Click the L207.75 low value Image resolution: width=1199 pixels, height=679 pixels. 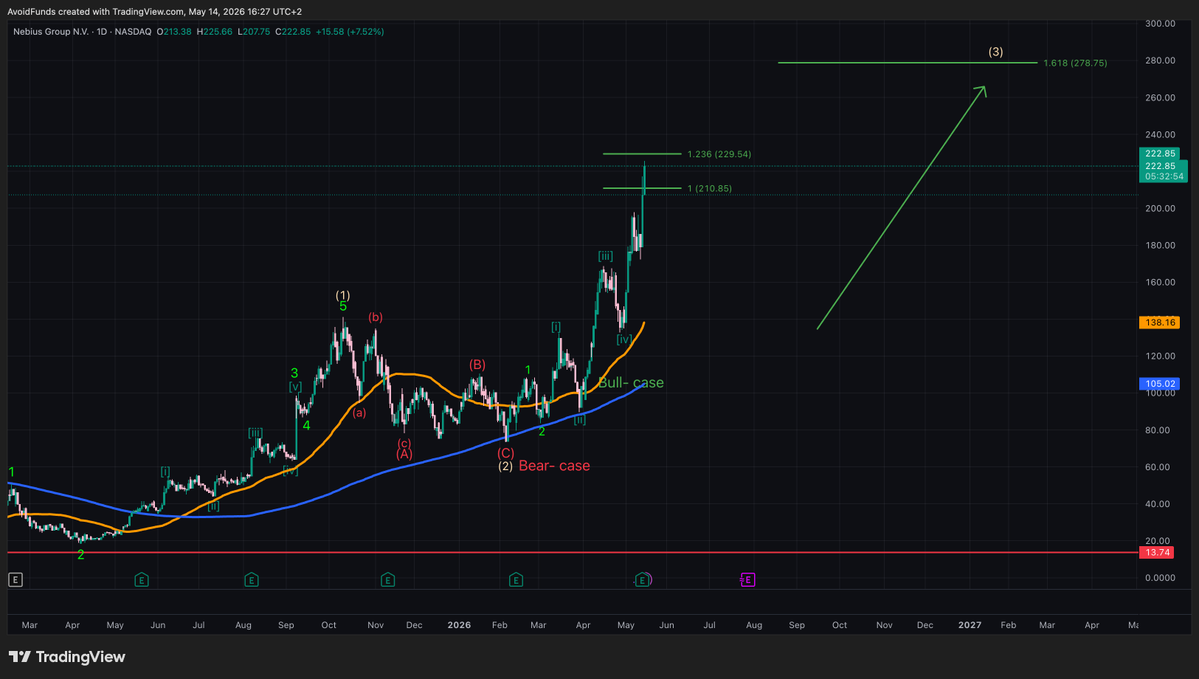pyautogui.click(x=254, y=32)
